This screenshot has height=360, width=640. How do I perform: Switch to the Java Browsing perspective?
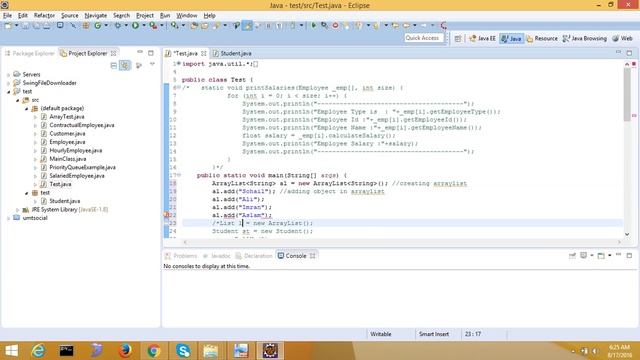[584, 38]
